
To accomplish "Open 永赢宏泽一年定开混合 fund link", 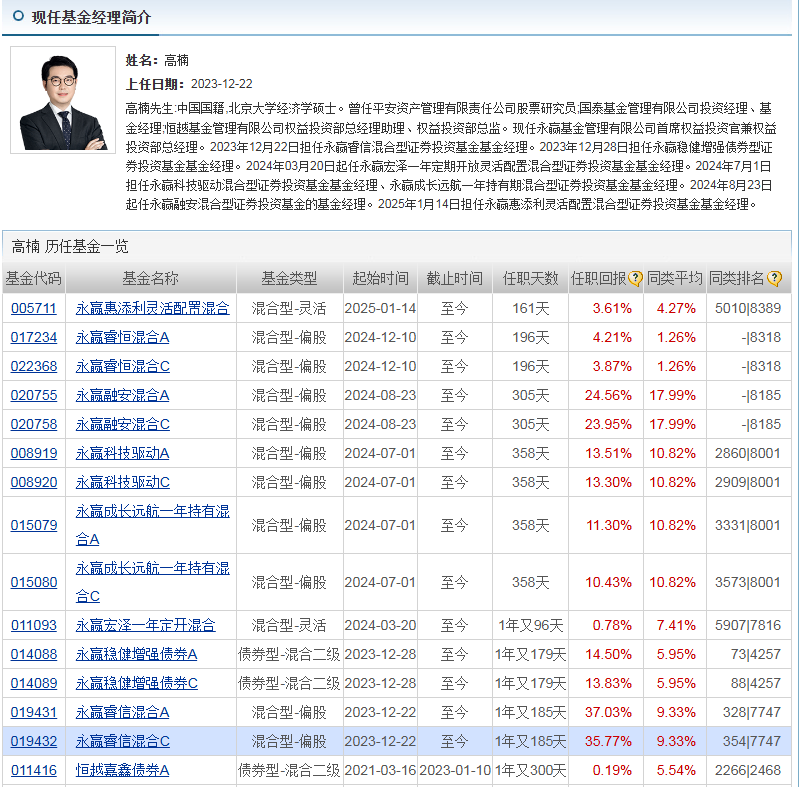I will (x=145, y=625).
